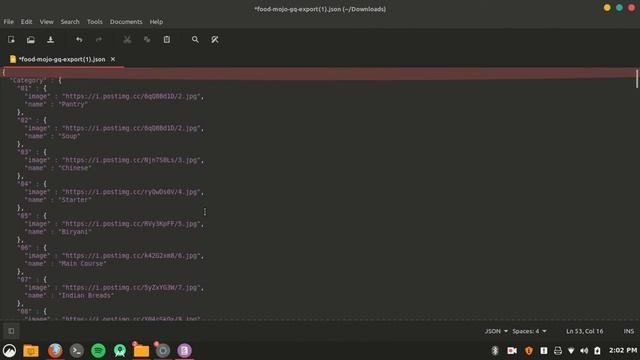Open find and replace tool icon

215,40
